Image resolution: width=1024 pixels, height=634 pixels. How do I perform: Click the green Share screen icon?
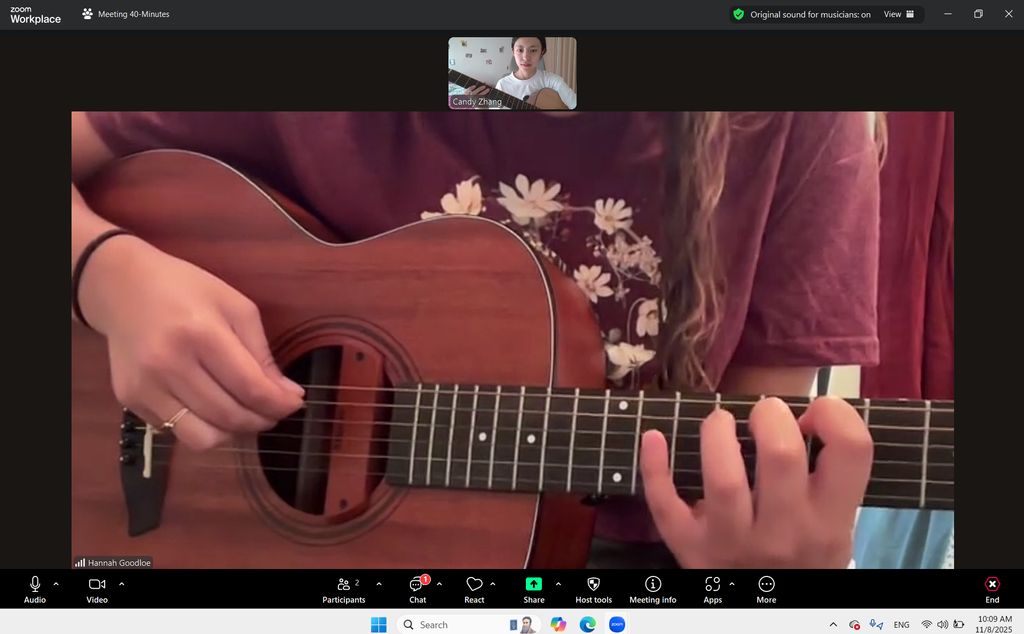tap(534, 584)
